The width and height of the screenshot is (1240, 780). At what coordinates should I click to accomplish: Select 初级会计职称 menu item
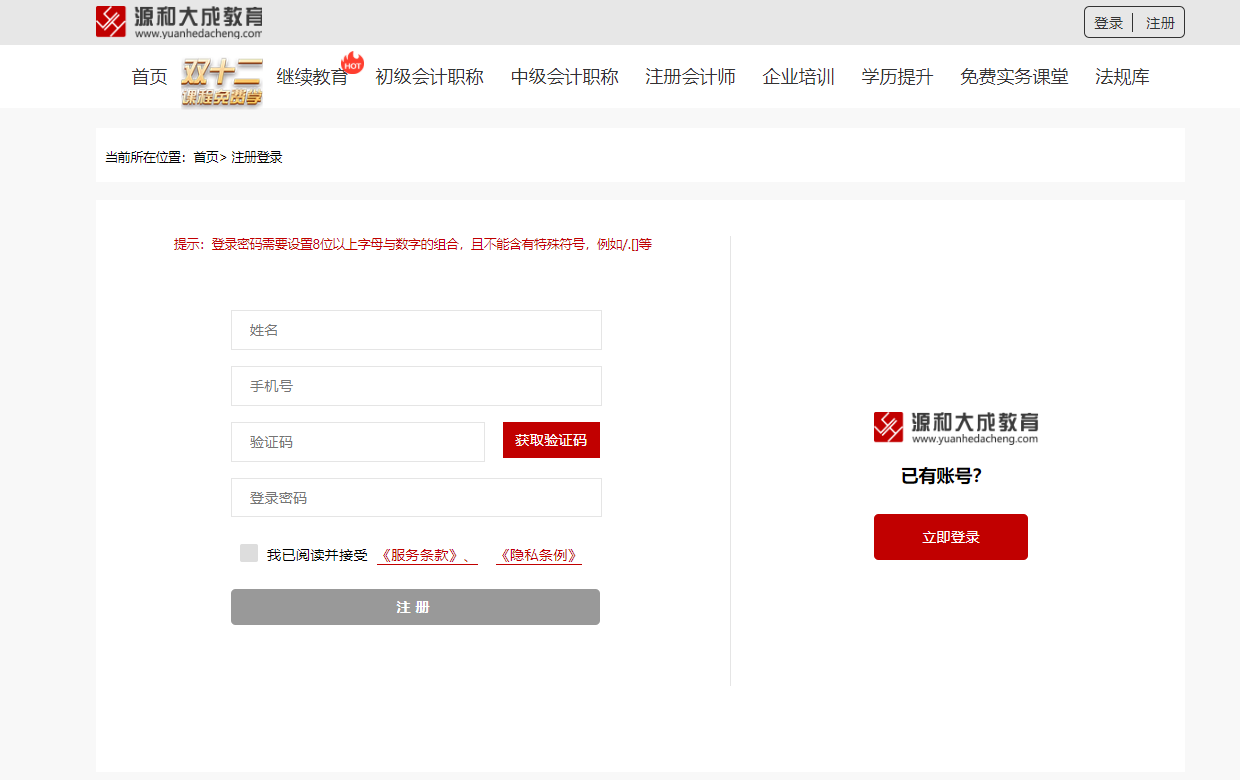pos(429,77)
